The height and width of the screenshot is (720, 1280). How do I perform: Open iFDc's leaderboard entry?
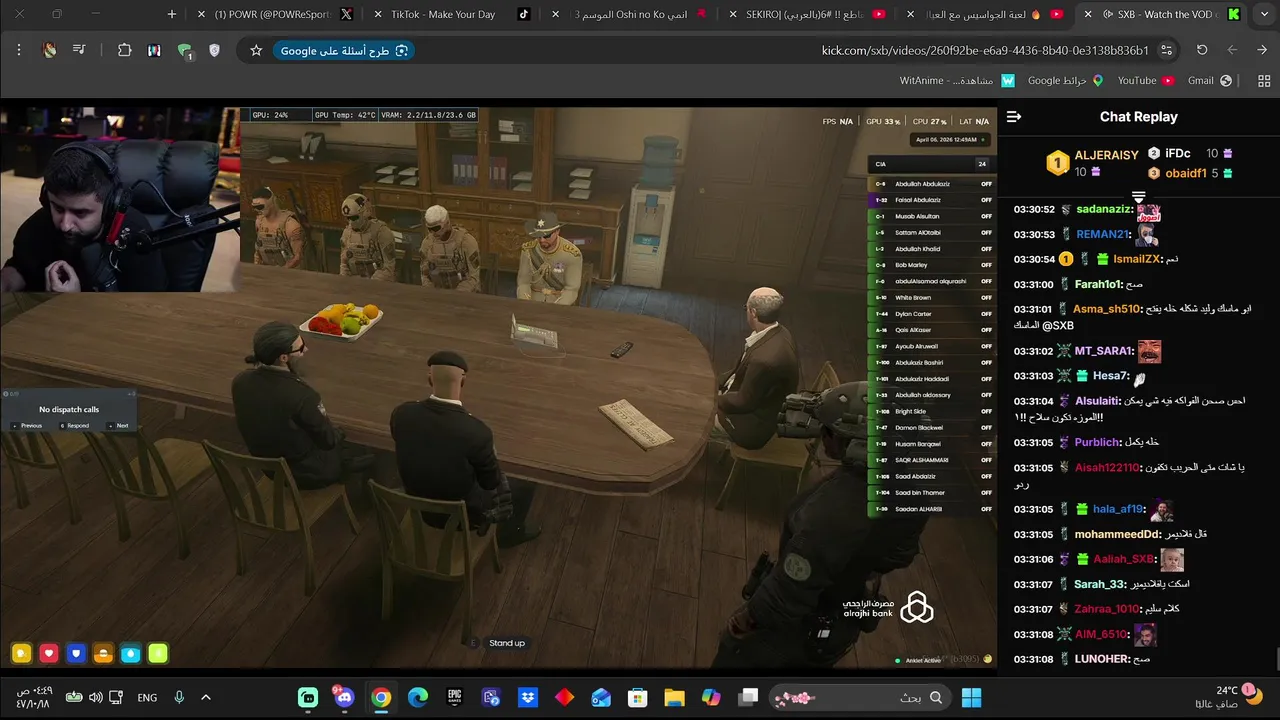click(x=1190, y=154)
